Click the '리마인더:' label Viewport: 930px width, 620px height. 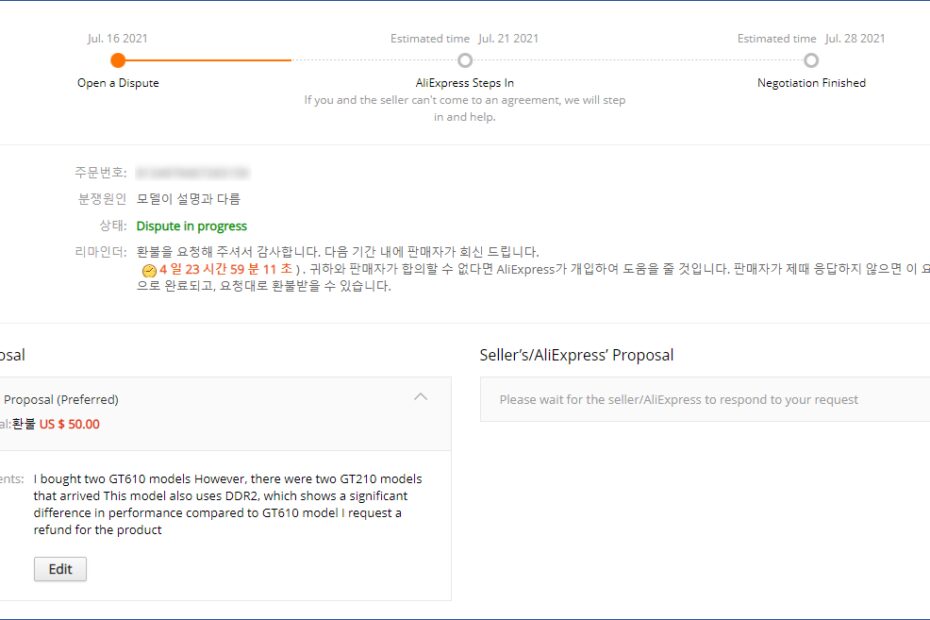pyautogui.click(x=101, y=252)
